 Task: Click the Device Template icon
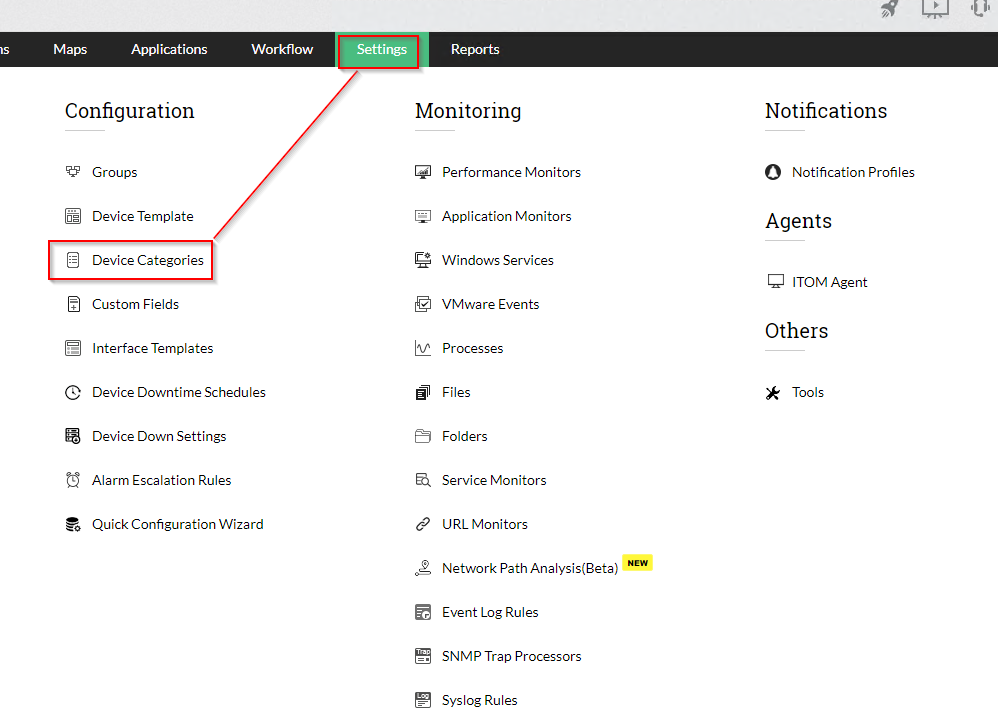pos(73,216)
